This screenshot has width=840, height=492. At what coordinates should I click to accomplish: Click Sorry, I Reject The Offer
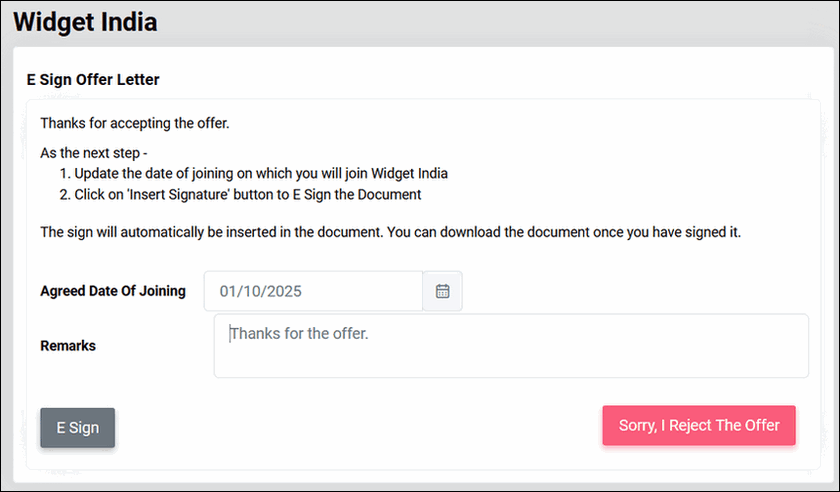[698, 425]
